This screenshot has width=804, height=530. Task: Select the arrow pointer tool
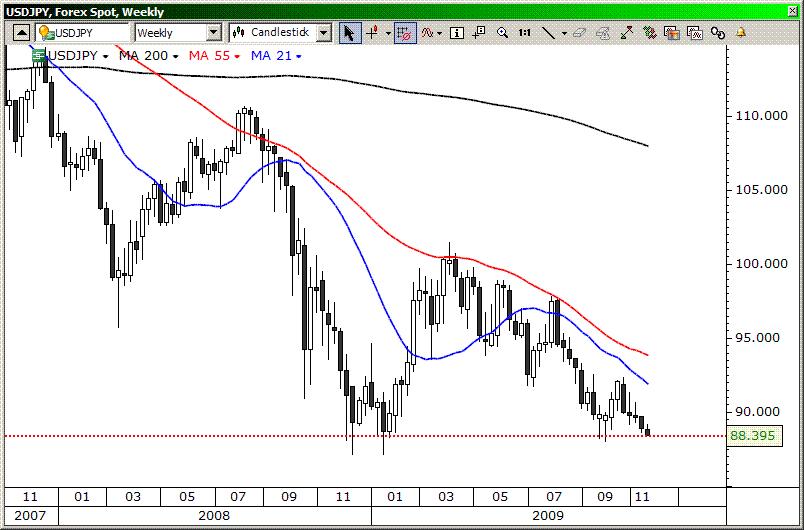click(x=350, y=33)
